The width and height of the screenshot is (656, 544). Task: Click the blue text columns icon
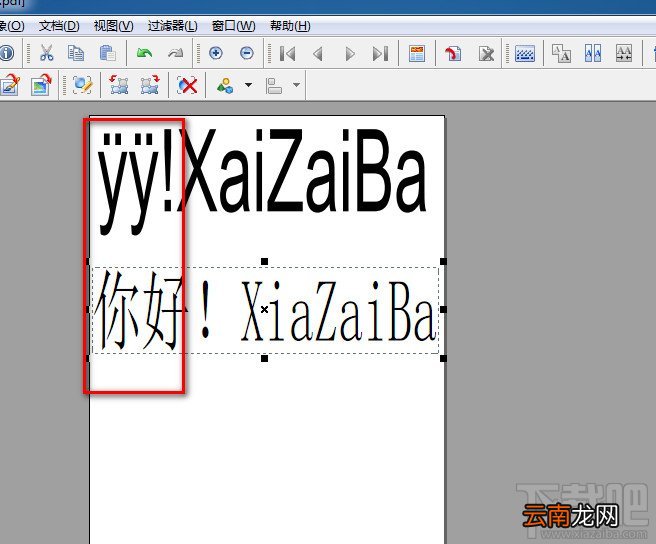coord(593,53)
